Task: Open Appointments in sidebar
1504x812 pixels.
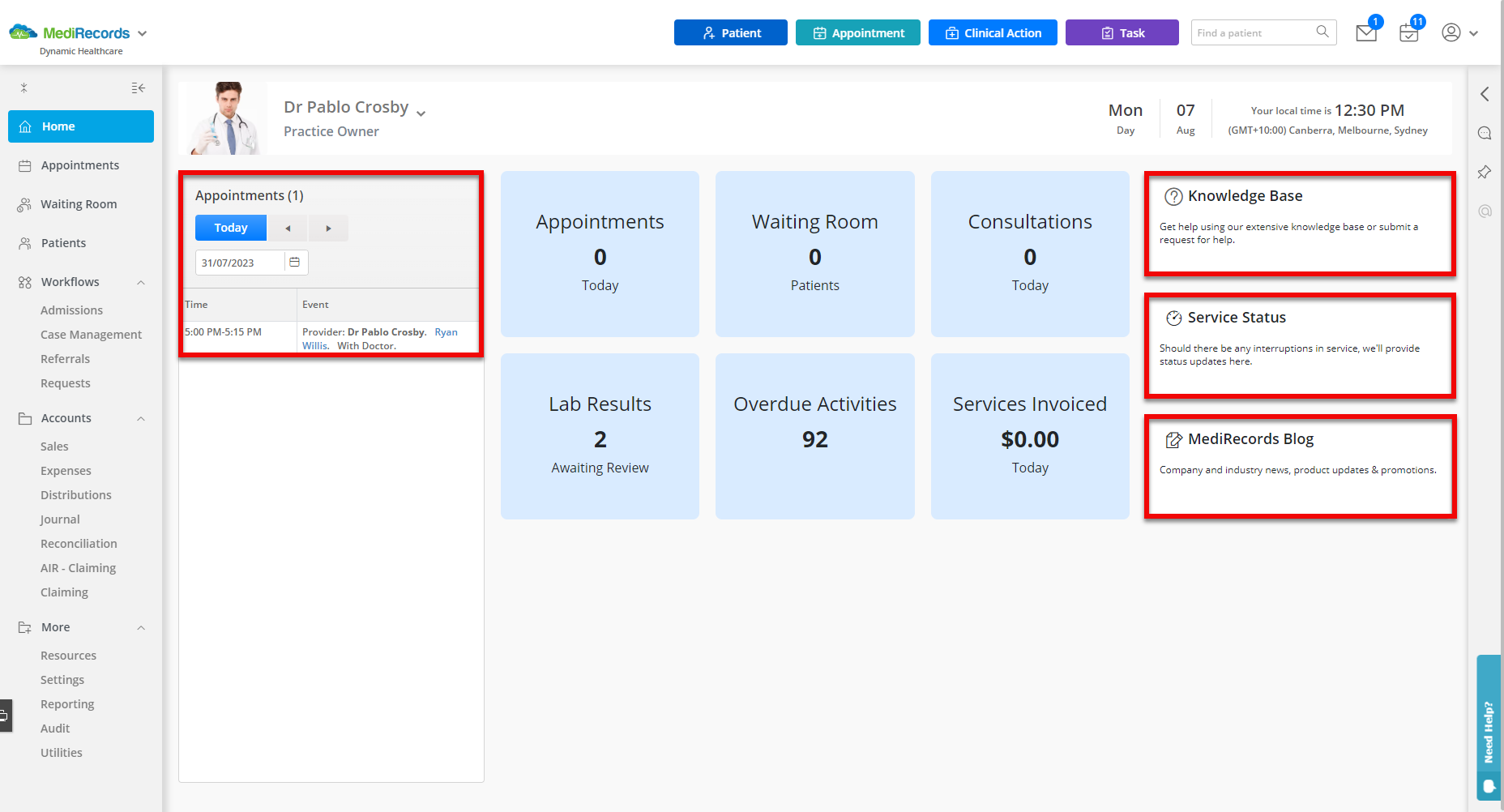Action: (81, 165)
